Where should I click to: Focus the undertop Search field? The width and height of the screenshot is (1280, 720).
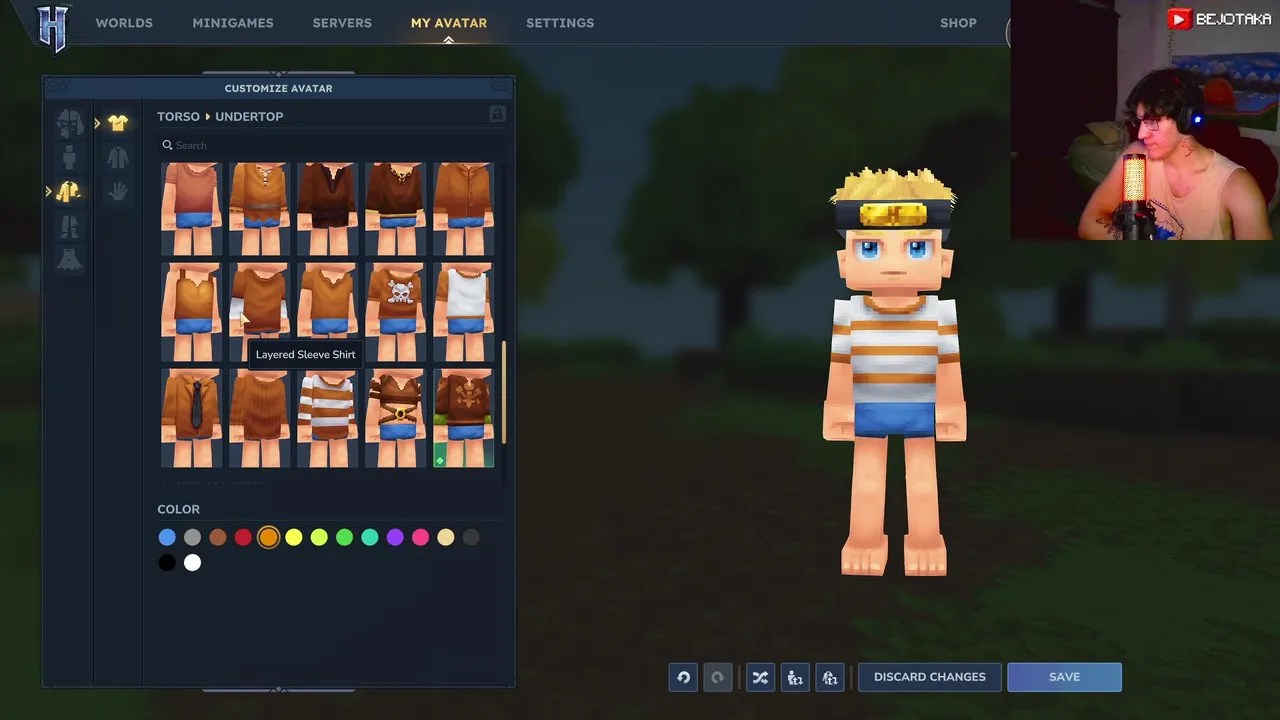pos(330,145)
